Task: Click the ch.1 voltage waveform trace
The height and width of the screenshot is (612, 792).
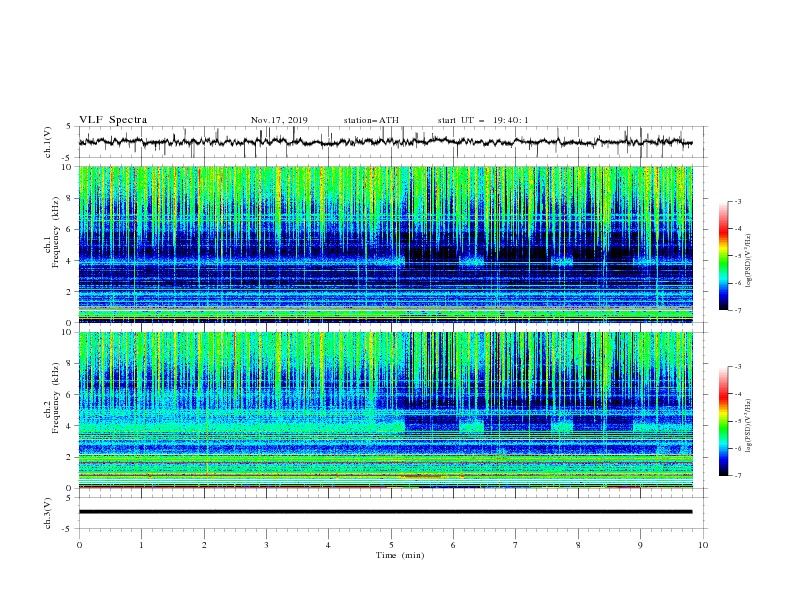Action: (385, 142)
